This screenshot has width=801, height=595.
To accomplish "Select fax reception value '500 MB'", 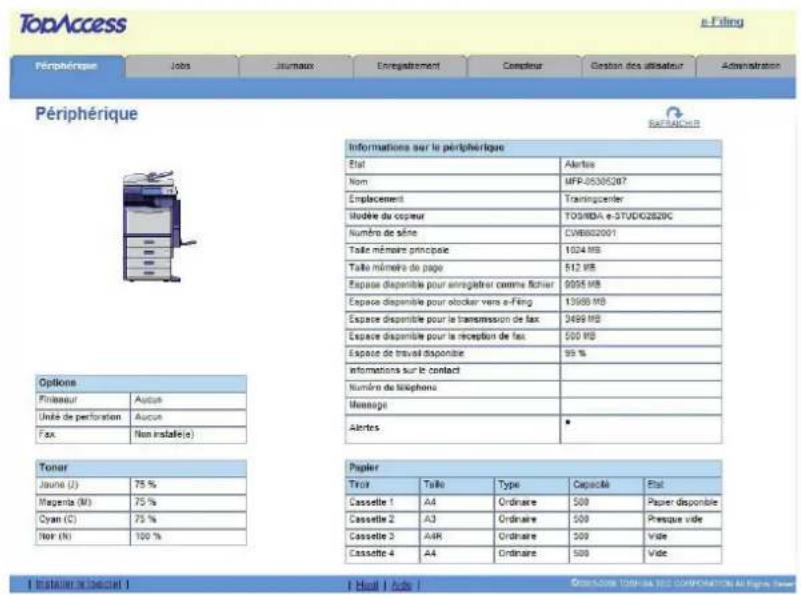I will tap(580, 336).
